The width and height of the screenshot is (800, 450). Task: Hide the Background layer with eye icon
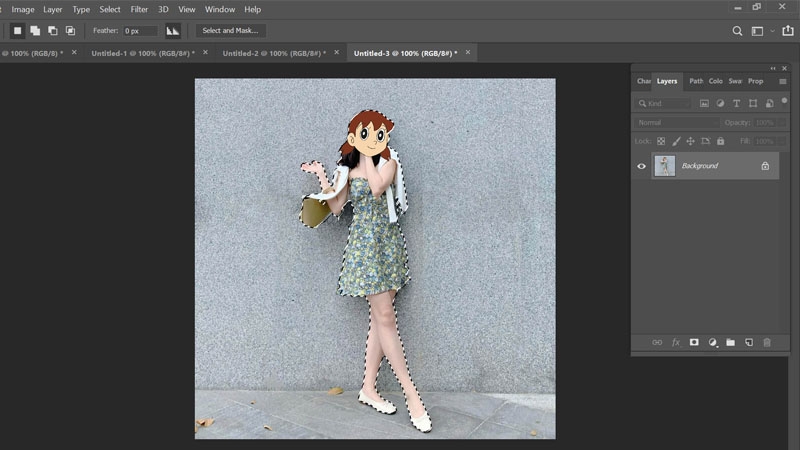coord(641,166)
